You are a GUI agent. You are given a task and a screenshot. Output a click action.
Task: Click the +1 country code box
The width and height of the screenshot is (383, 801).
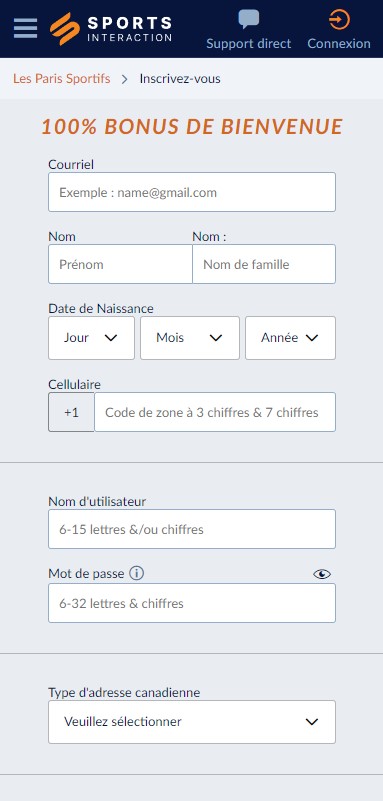coord(71,412)
